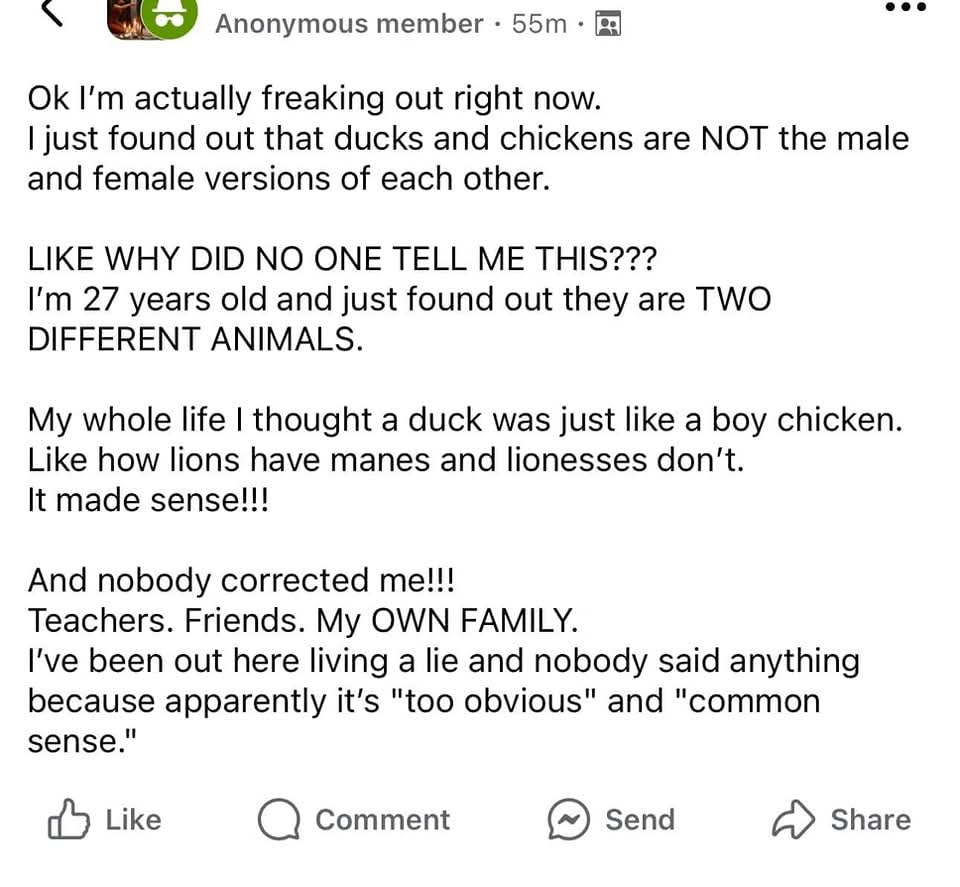Screen dimensions: 960x887
Task: Tap the Share text label
Action: pyautogui.click(x=870, y=820)
